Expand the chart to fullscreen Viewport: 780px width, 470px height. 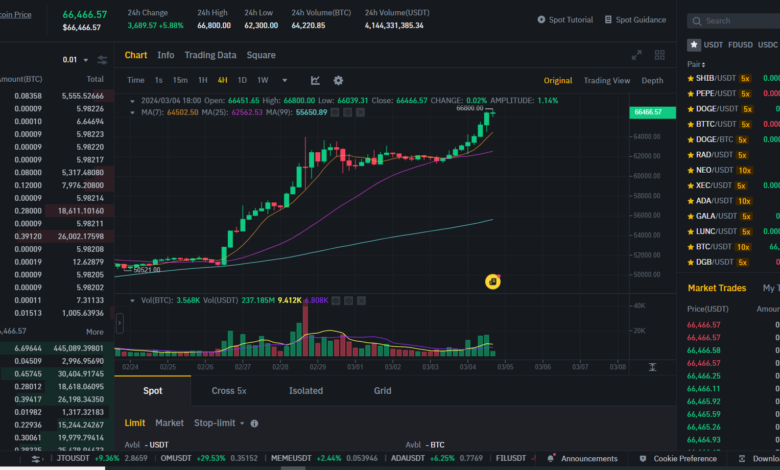coord(636,55)
